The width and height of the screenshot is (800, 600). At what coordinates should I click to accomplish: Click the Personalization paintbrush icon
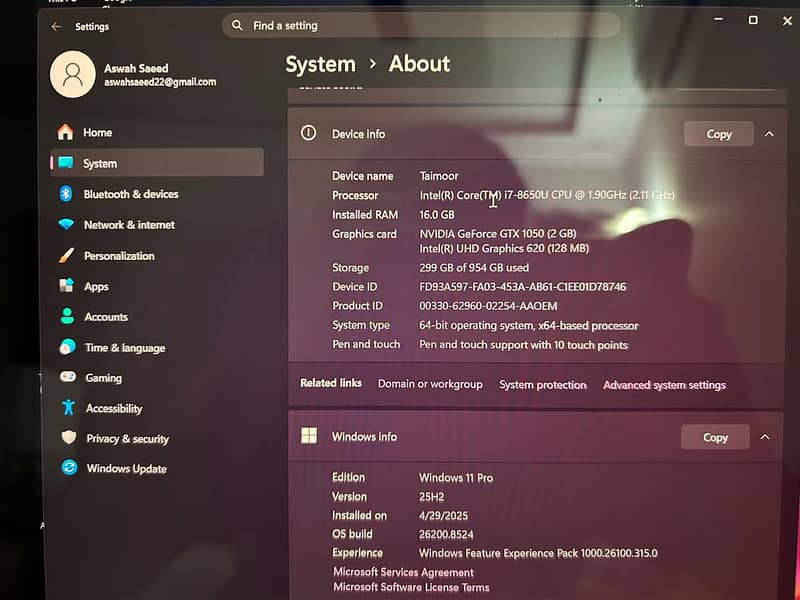pyautogui.click(x=66, y=255)
